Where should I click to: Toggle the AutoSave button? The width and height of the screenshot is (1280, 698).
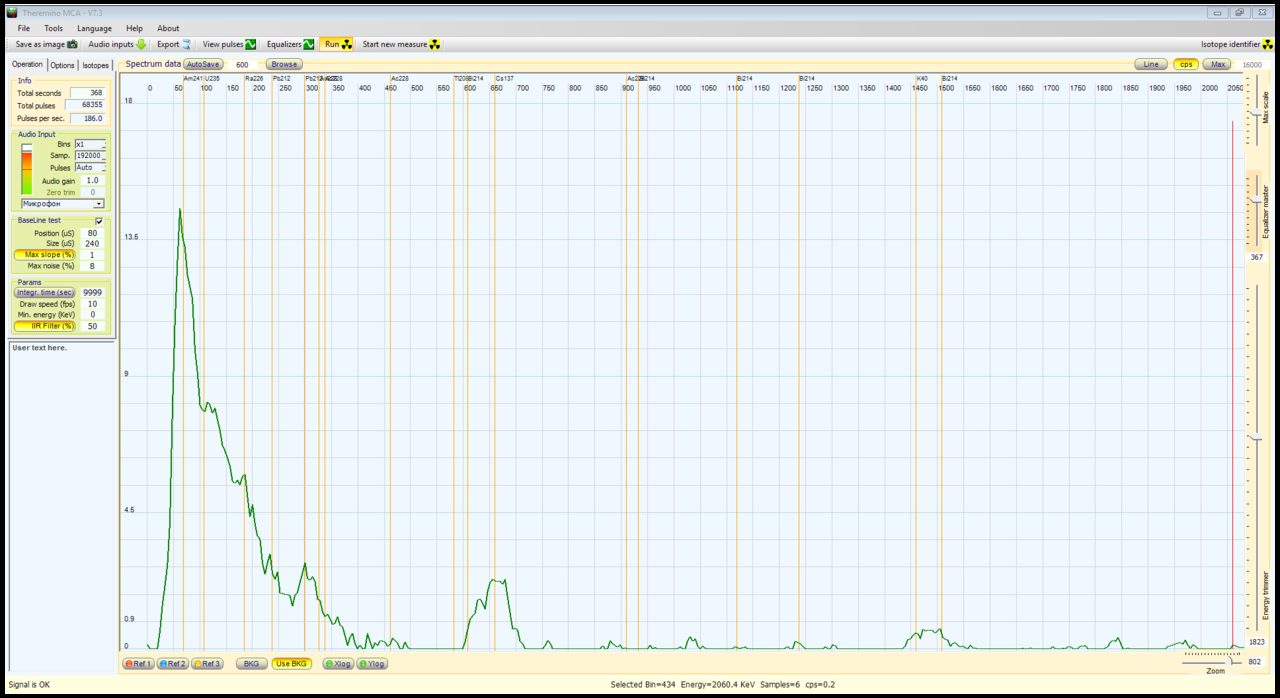(203, 64)
